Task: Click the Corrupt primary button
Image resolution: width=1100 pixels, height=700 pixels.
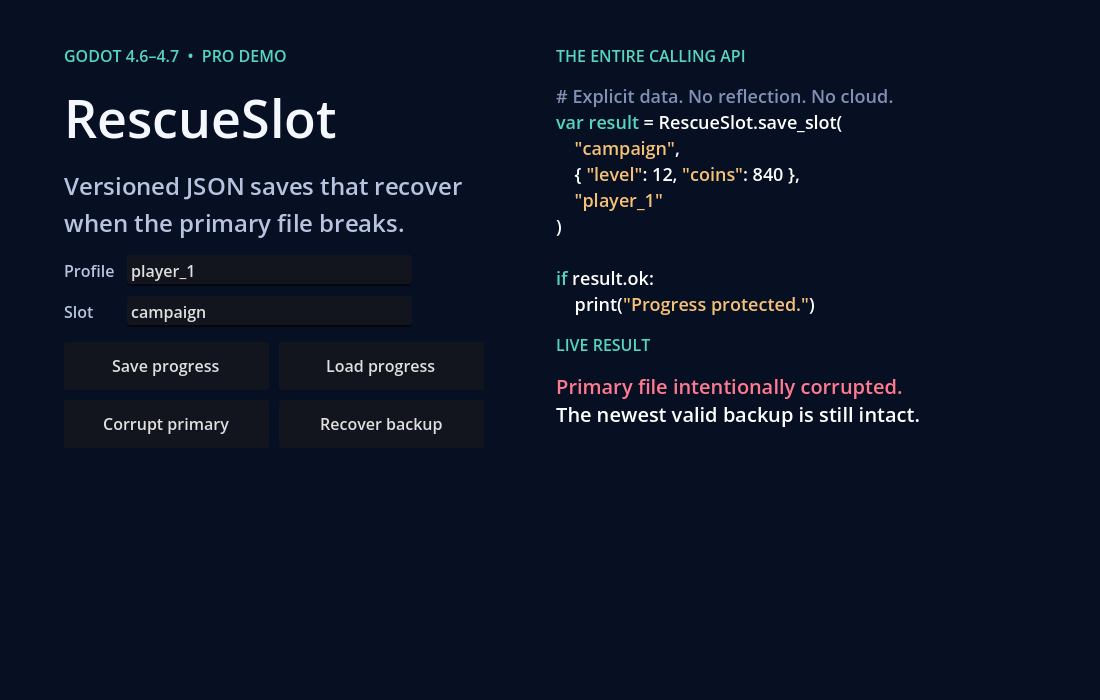Action: click(166, 424)
